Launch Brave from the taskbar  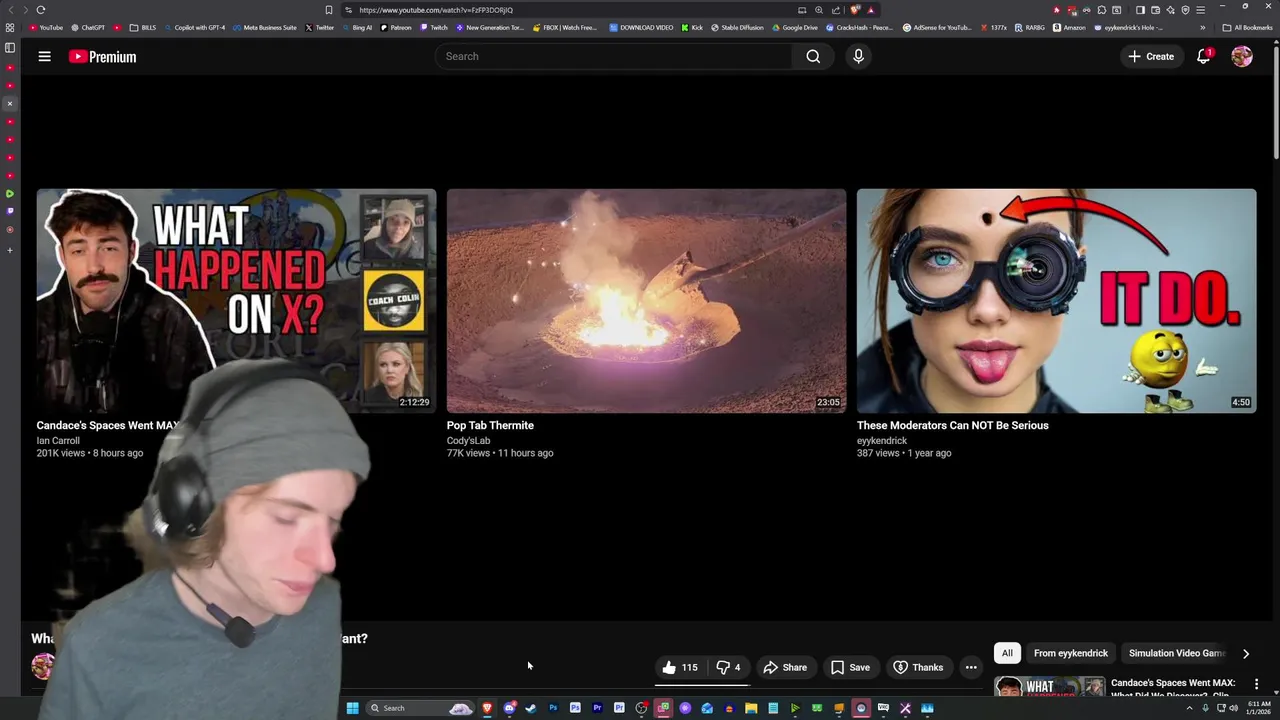coord(487,708)
